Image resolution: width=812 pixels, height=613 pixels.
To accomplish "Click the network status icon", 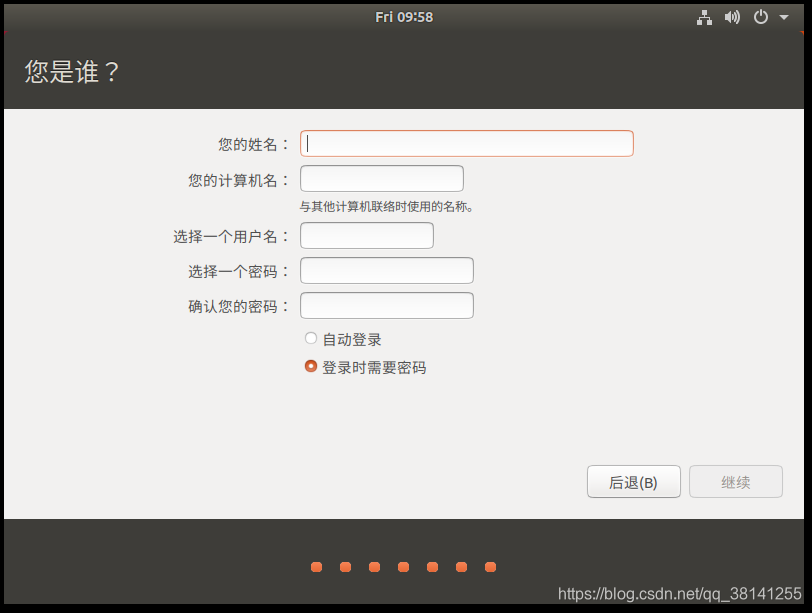I will pyautogui.click(x=704, y=16).
